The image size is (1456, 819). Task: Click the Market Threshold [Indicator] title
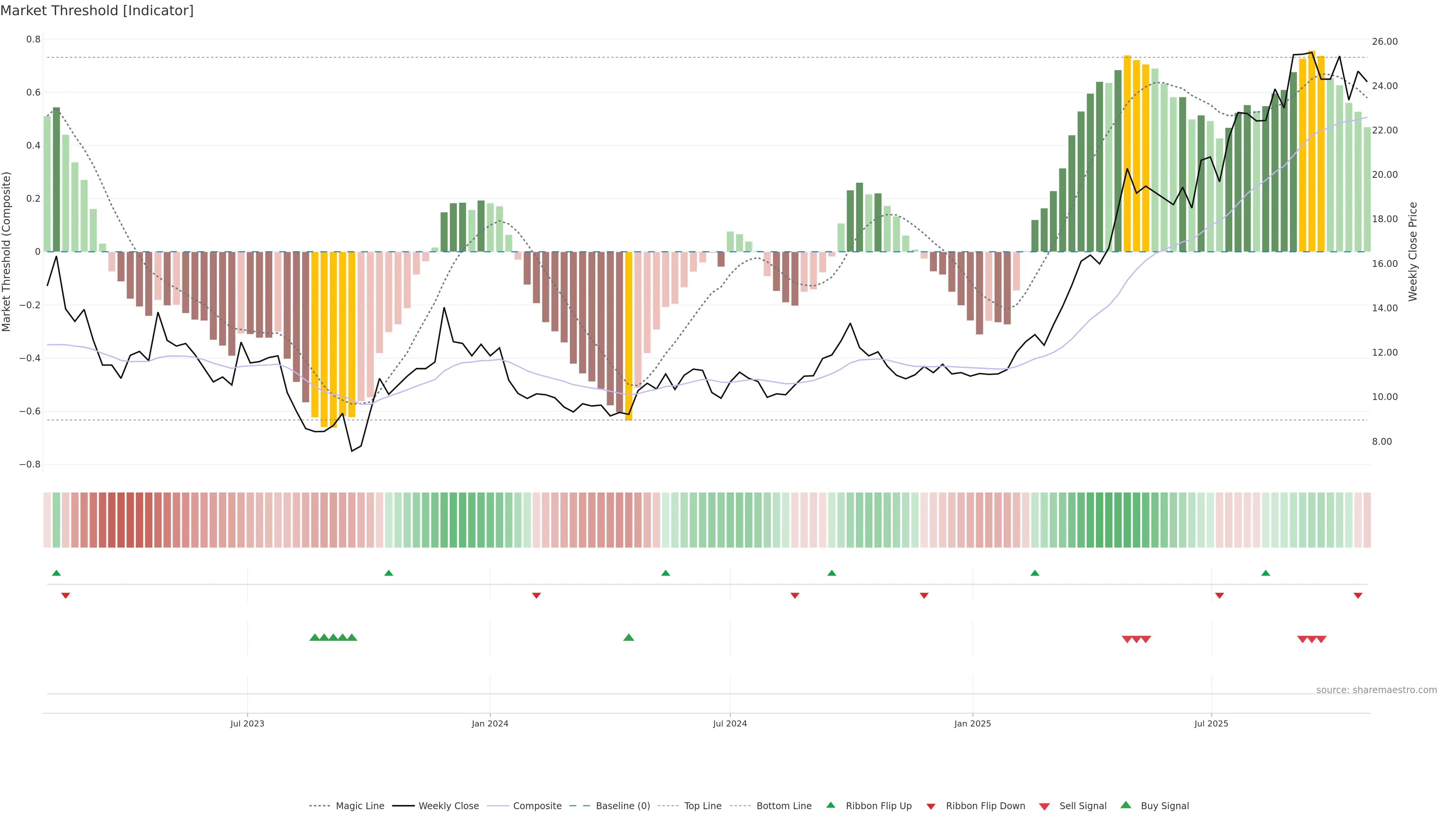97,11
